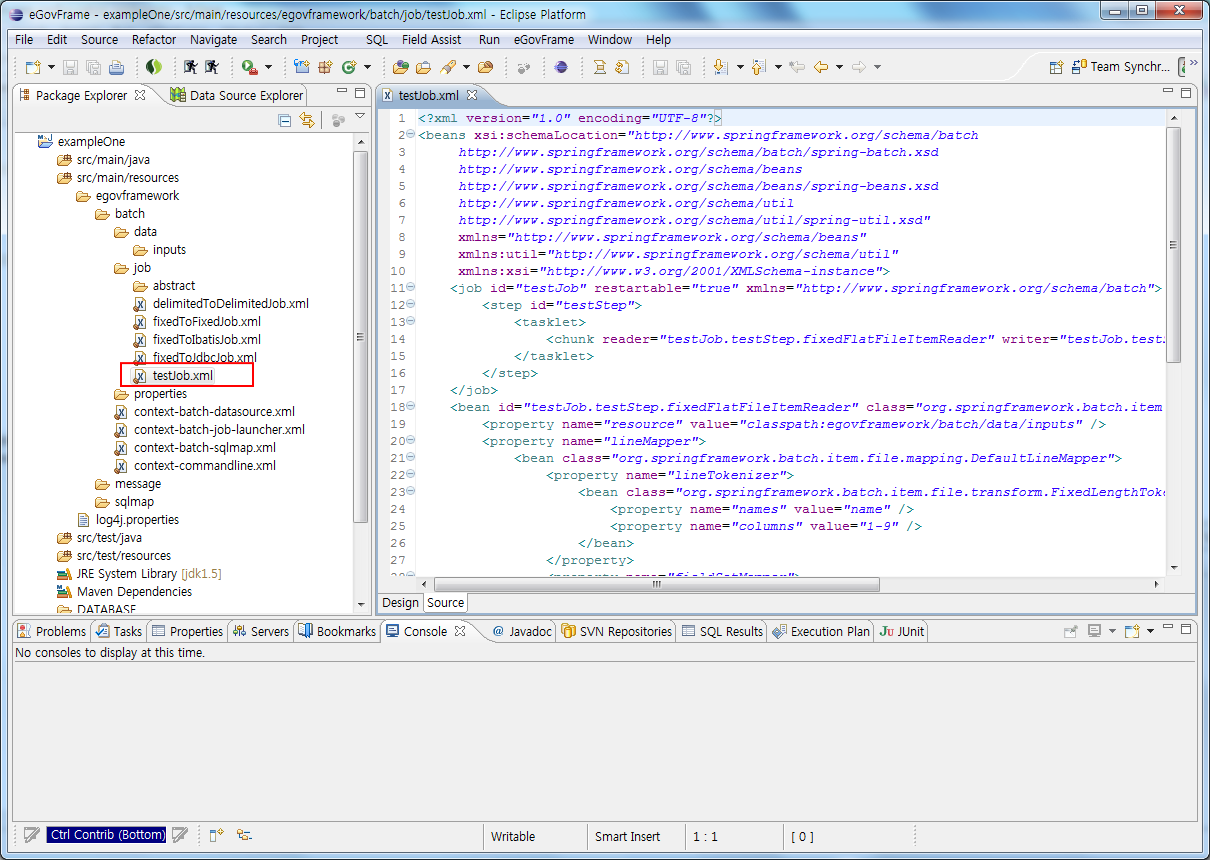Switch to the Data Source Explorer tab

tap(237, 95)
